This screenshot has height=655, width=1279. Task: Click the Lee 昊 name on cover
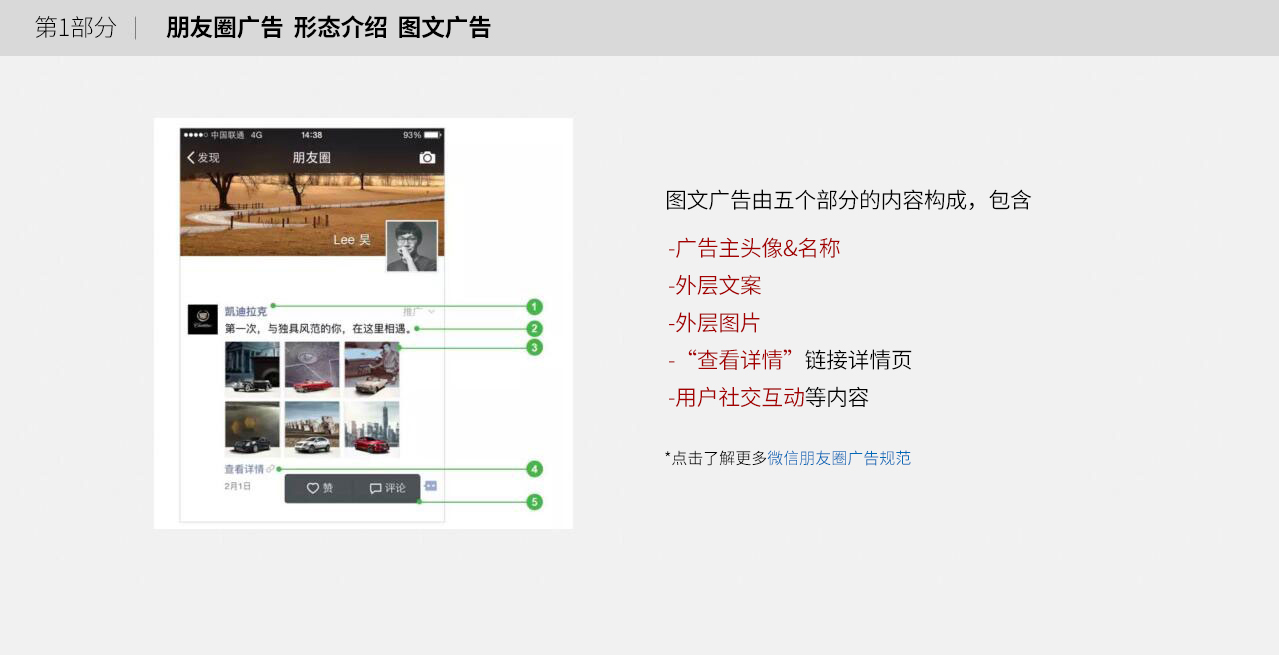[352, 240]
